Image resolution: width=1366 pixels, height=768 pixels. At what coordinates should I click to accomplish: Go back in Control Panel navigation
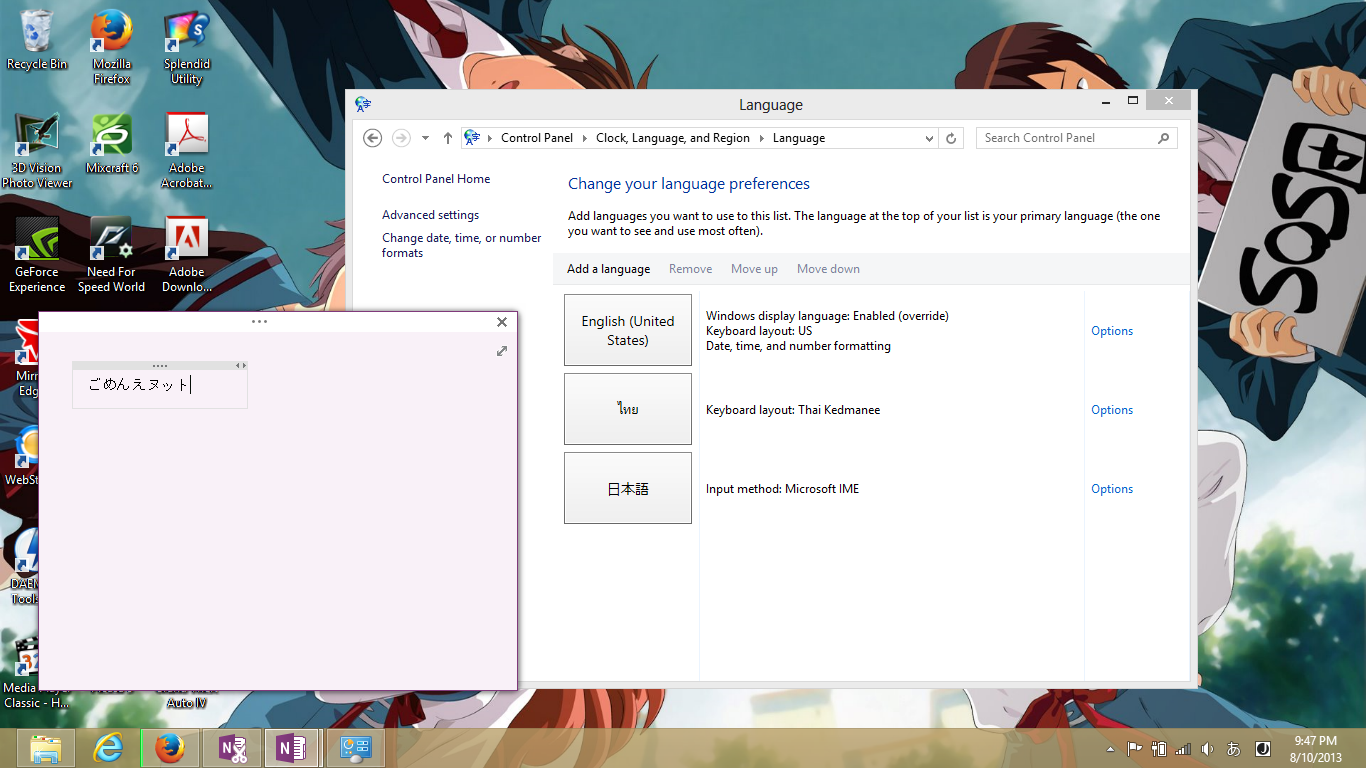372,138
